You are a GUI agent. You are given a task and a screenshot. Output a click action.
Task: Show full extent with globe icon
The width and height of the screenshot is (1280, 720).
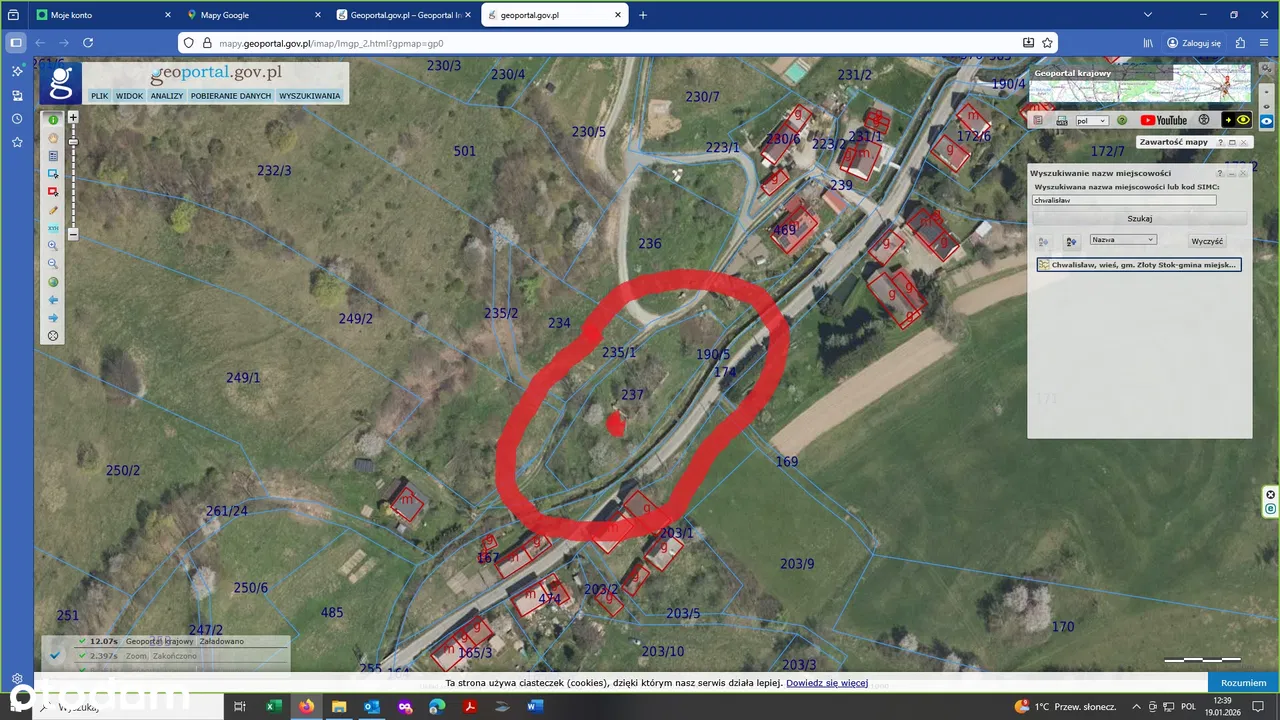[53, 282]
